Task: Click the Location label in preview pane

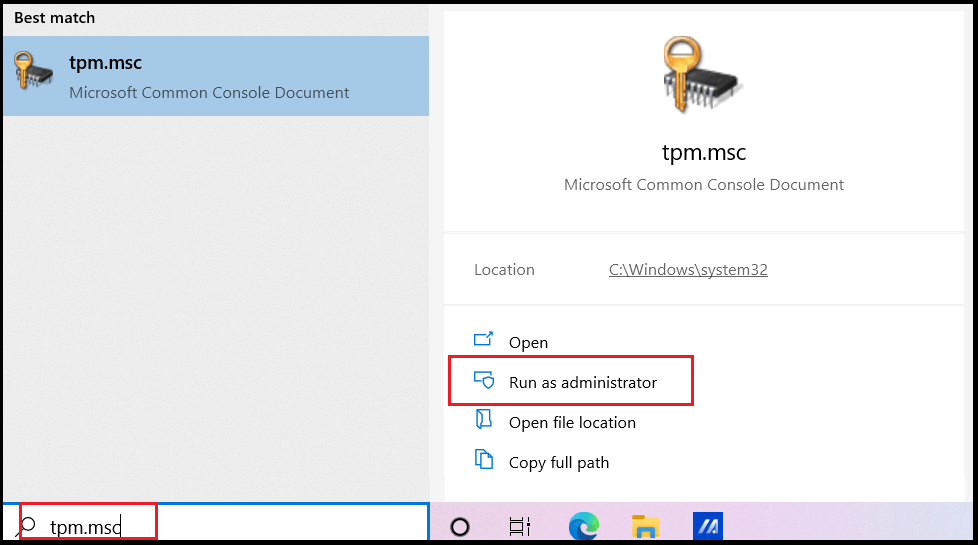Action: pos(504,269)
